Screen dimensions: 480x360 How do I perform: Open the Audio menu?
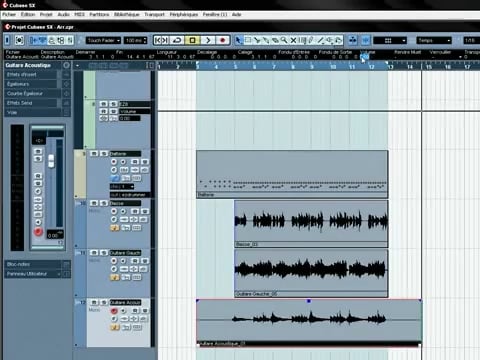(x=63, y=14)
